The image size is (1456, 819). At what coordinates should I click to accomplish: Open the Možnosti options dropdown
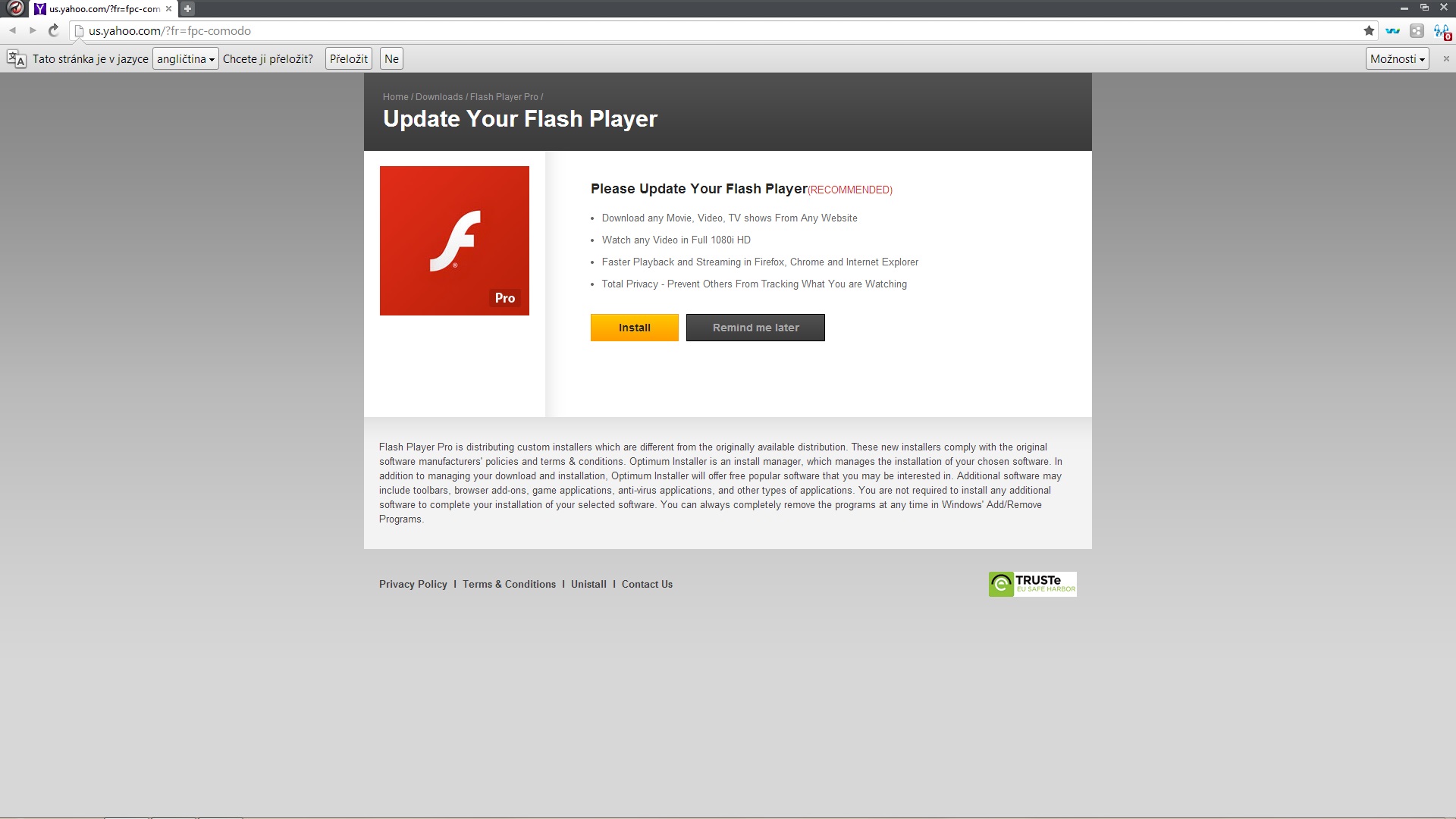click(x=1397, y=59)
